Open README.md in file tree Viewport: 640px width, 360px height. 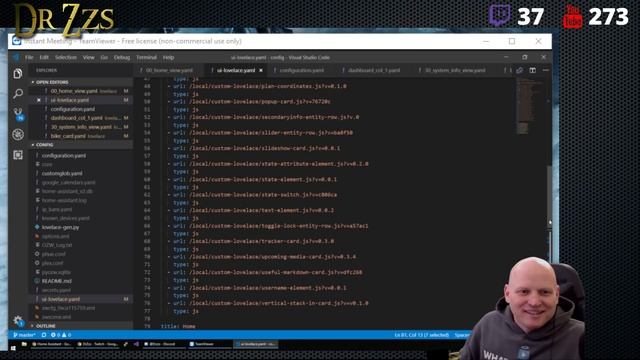[80, 281]
